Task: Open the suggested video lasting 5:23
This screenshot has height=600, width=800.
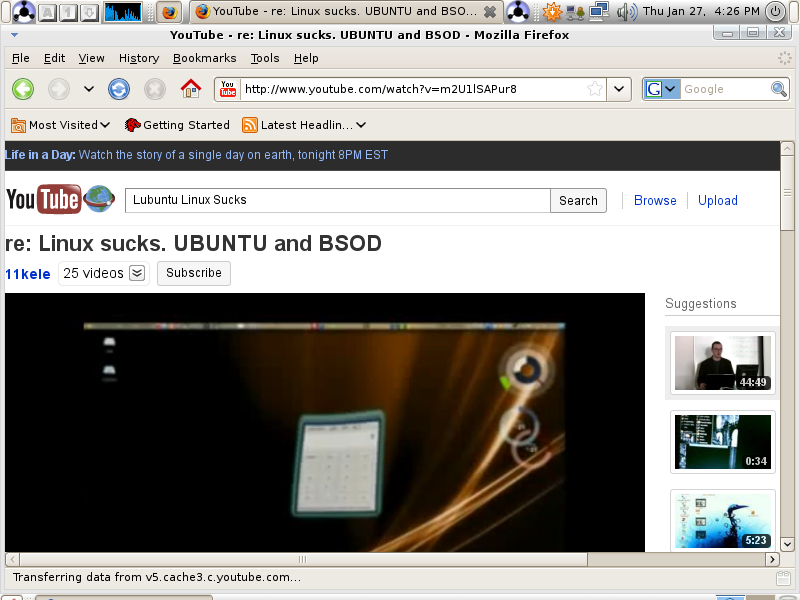Action: coord(722,520)
